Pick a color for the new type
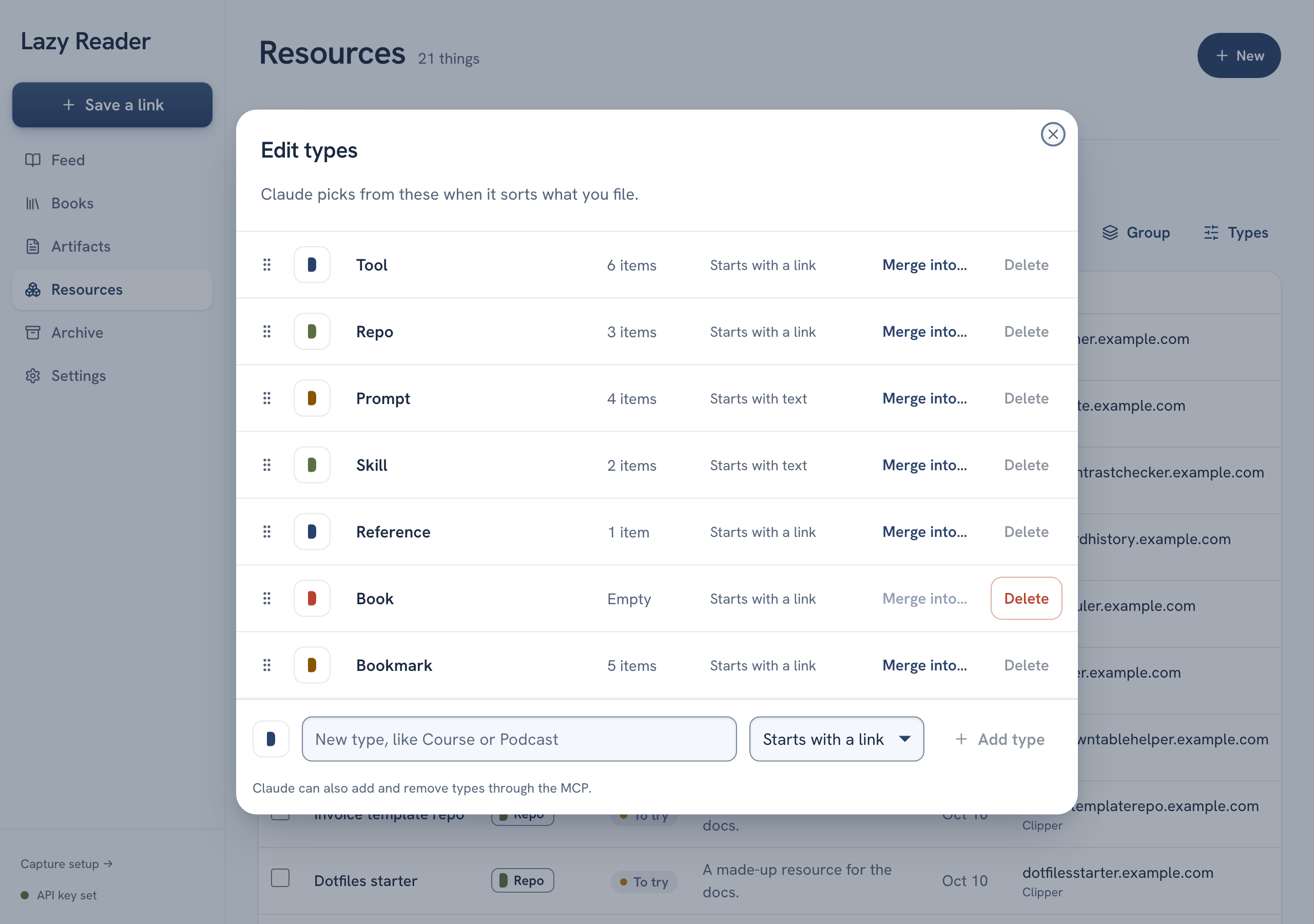Viewport: 1314px width, 924px height. tap(270, 739)
